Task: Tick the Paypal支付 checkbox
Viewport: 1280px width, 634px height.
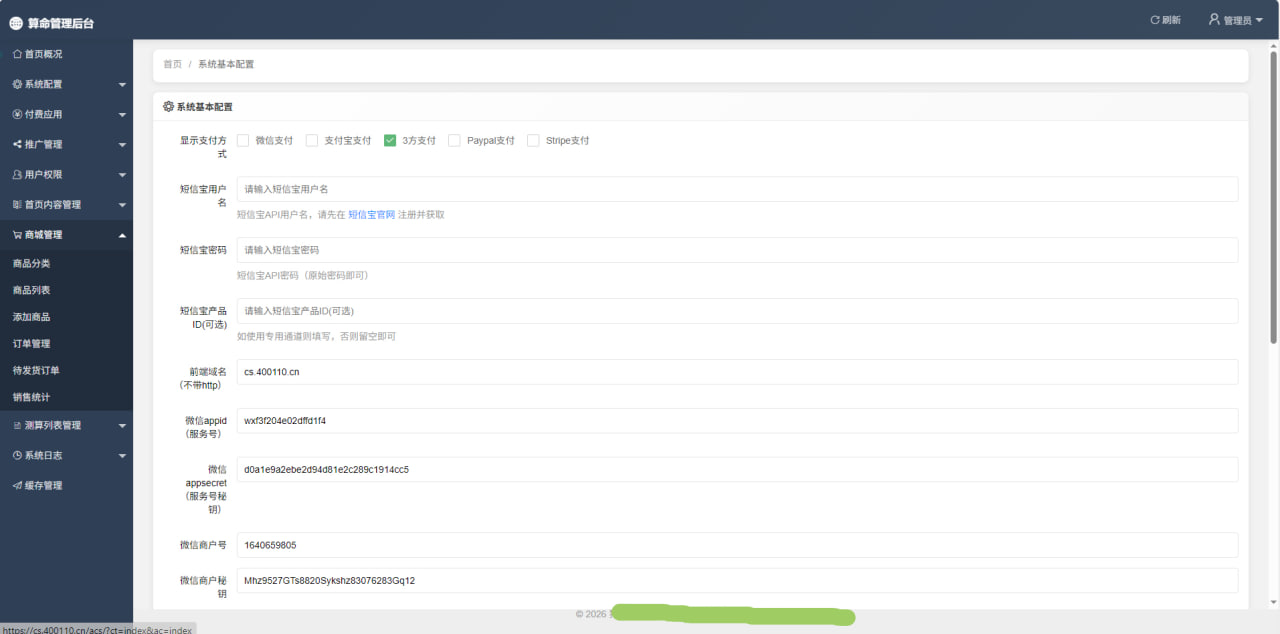Action: (x=454, y=141)
